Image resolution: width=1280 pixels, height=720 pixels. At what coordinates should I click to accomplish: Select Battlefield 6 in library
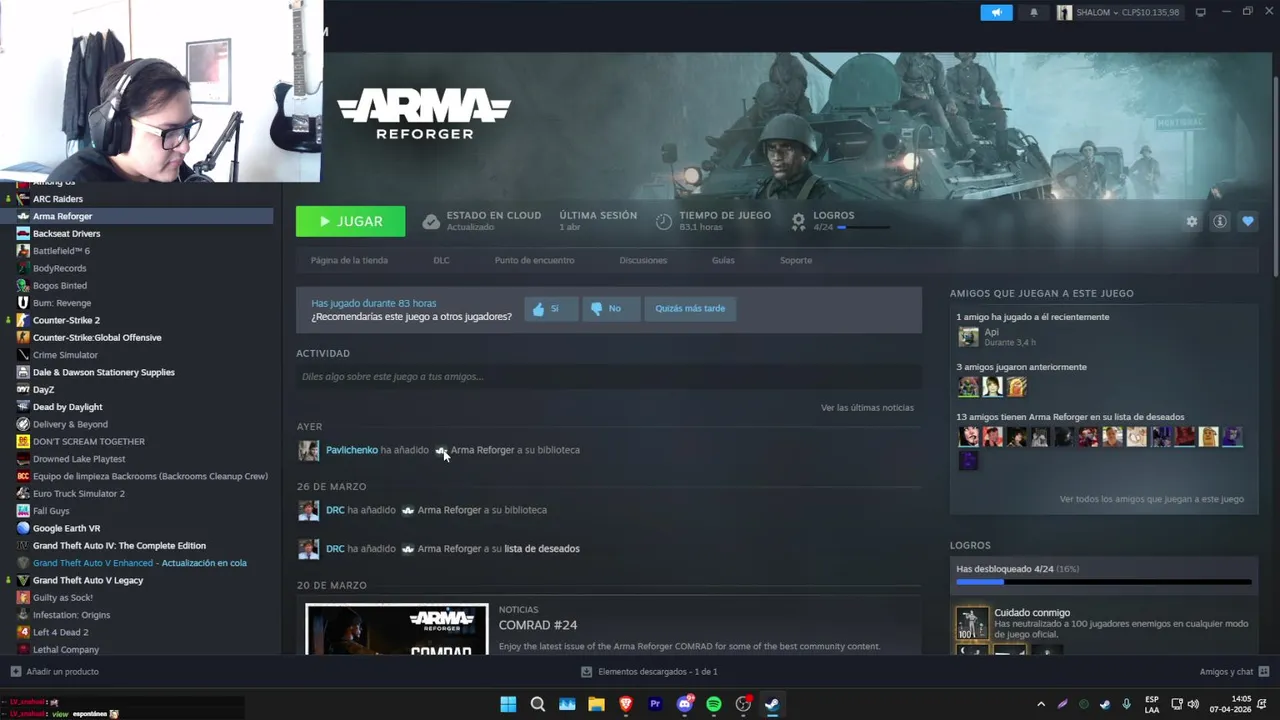61,251
